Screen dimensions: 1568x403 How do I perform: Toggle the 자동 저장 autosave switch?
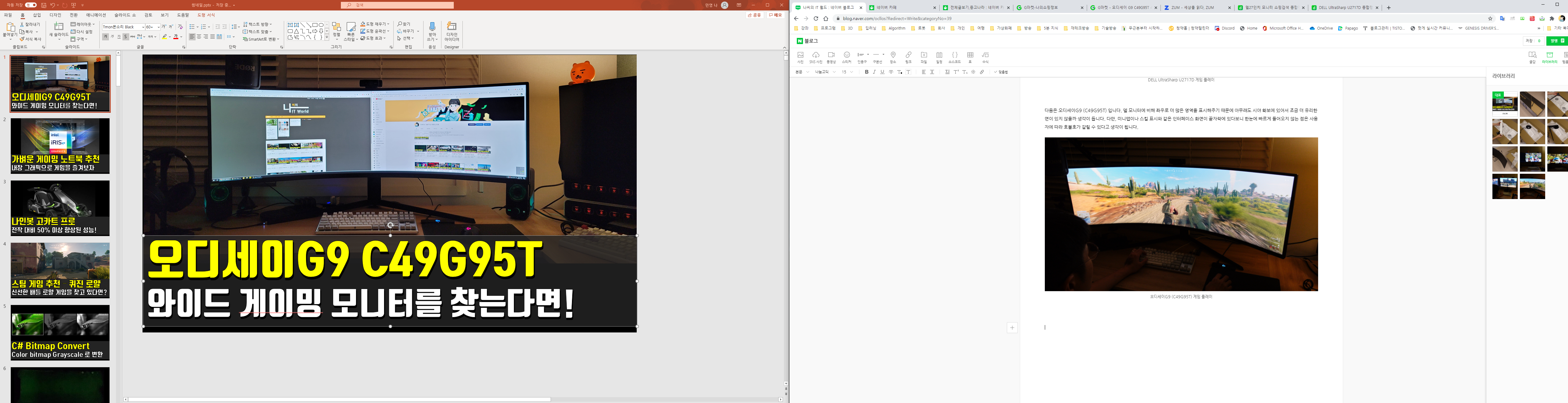click(x=31, y=5)
